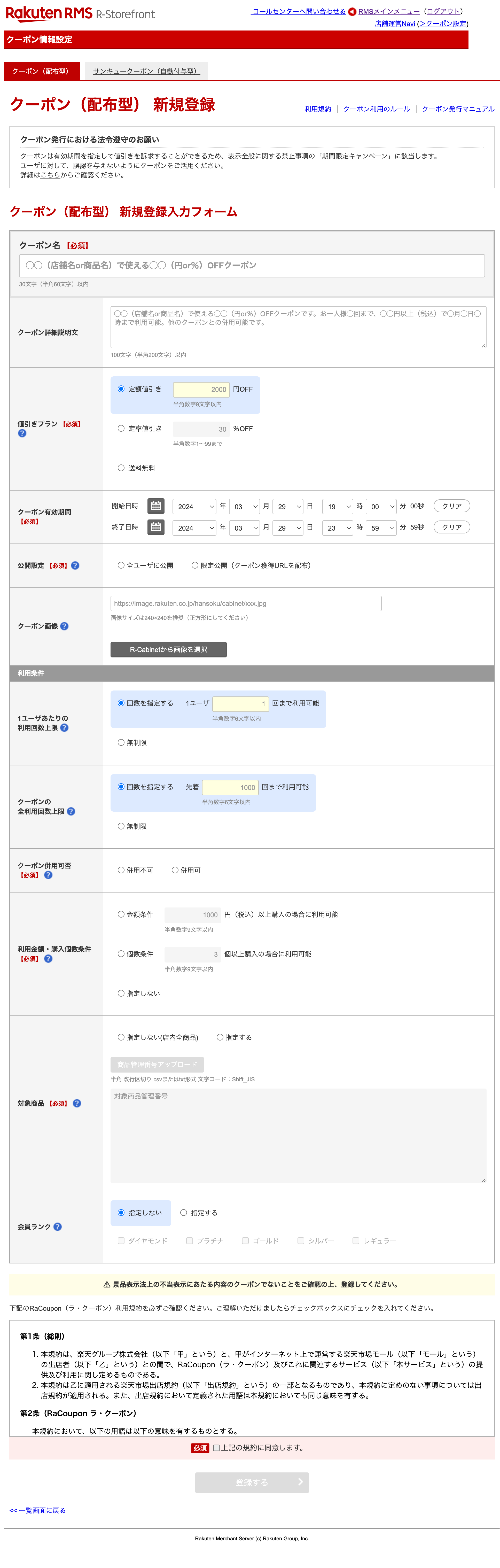Click the こちら link in legal notice

click(50, 175)
